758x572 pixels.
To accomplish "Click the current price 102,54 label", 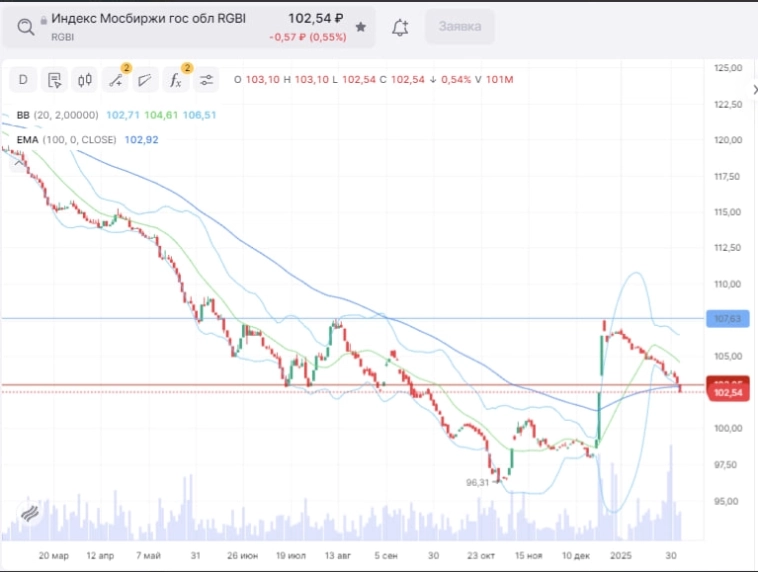I will 726,393.
